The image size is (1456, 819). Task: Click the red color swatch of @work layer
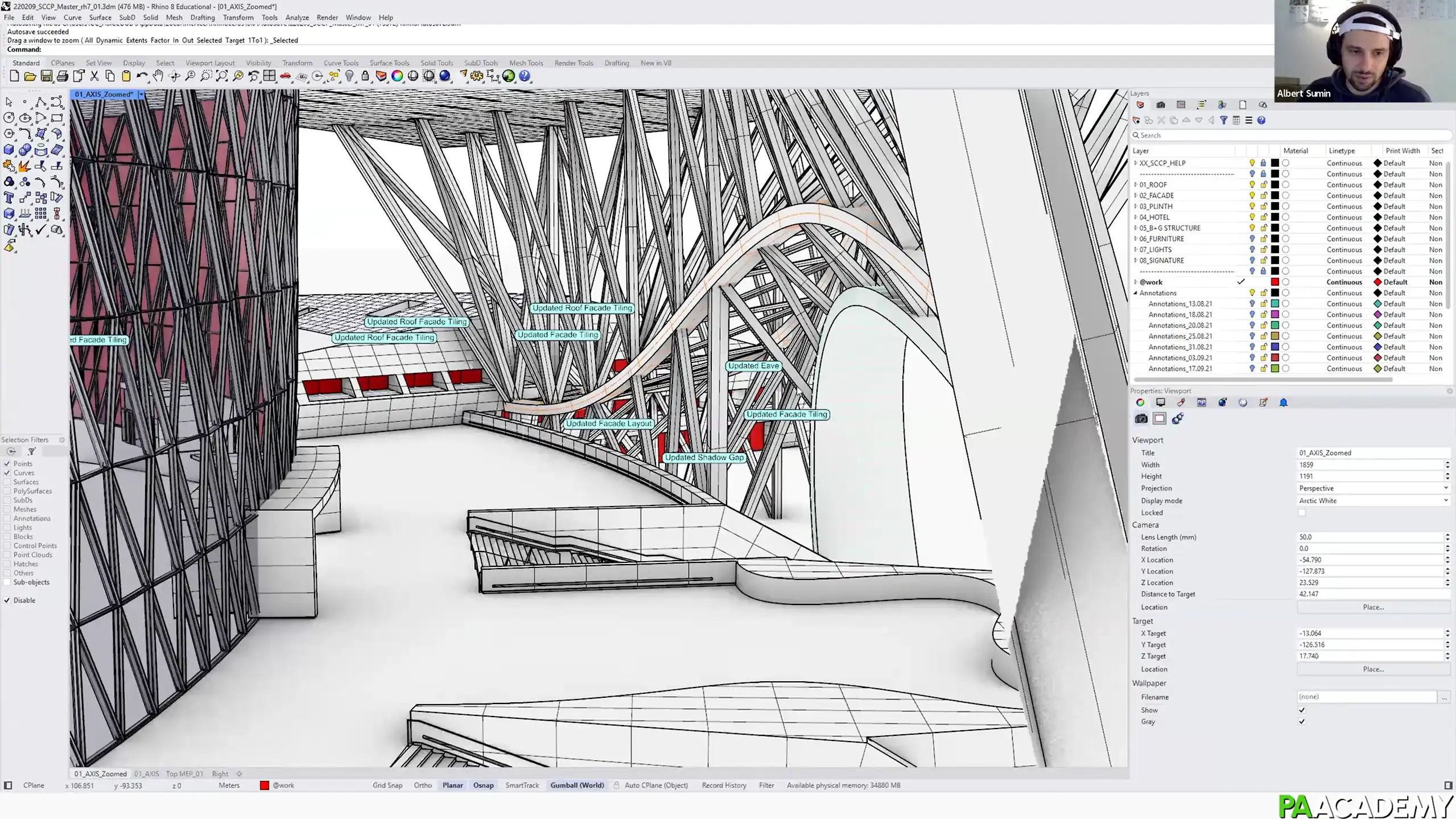click(x=1275, y=282)
